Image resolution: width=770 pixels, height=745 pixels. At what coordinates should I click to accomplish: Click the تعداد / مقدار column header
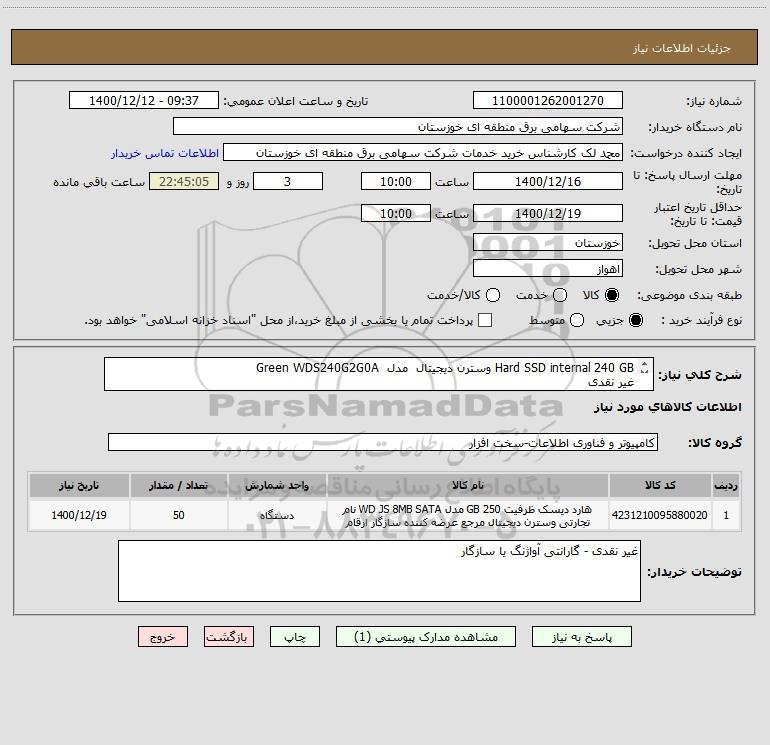coord(178,485)
